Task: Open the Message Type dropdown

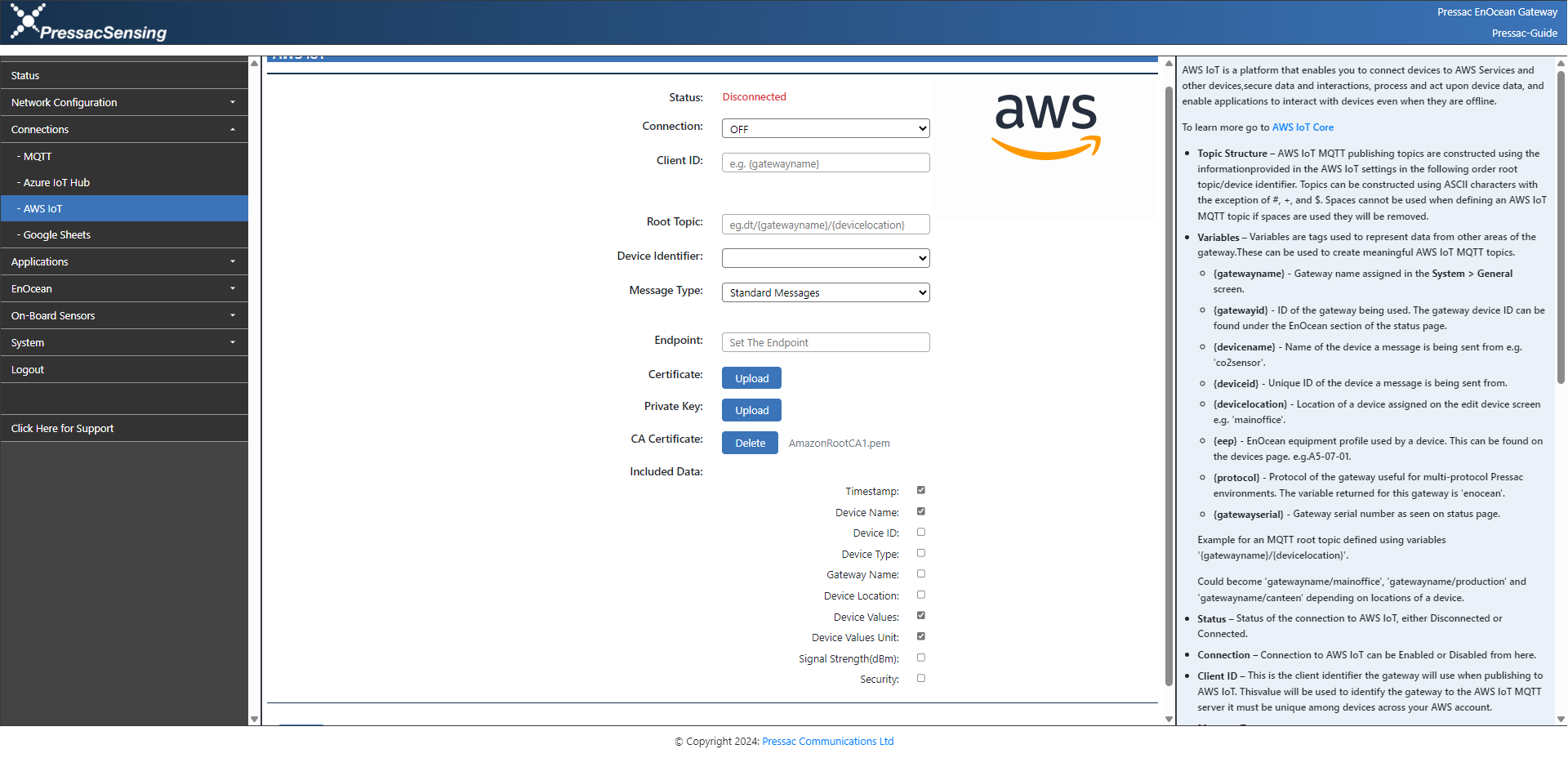Action: [825, 292]
